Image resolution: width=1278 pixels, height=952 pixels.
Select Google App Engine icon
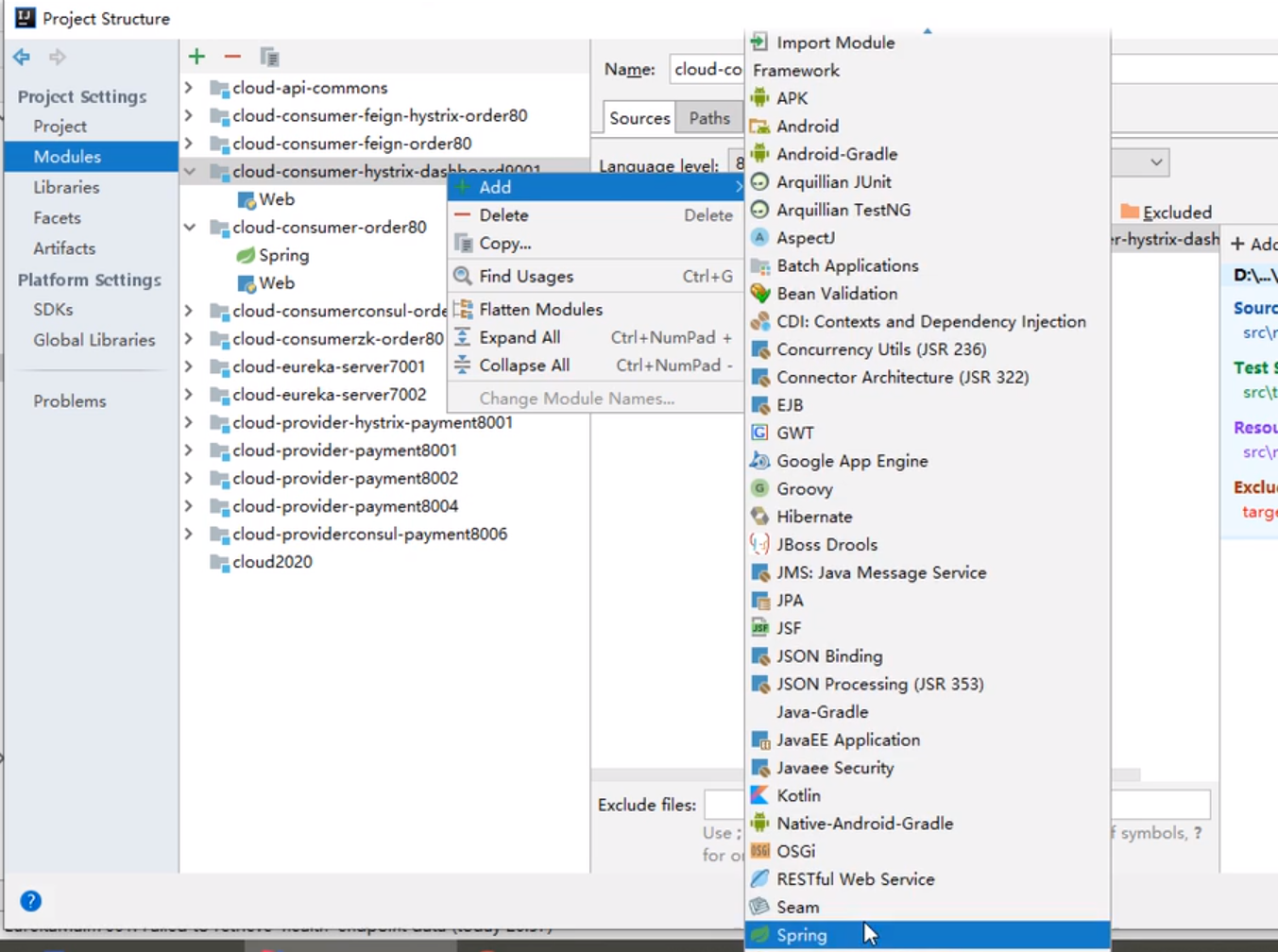pyautogui.click(x=759, y=461)
